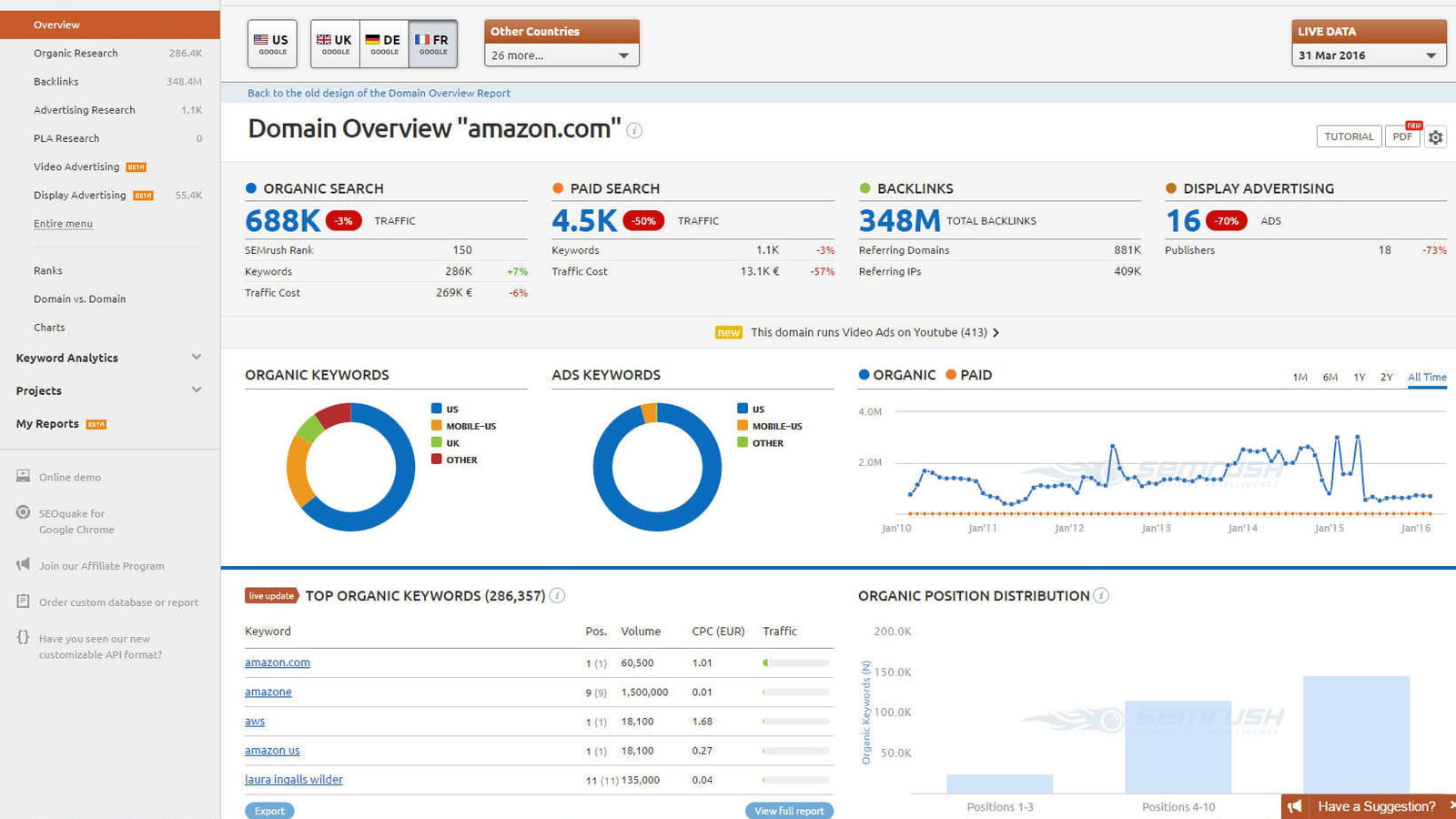Open the Live Data date dropdown
The width and height of the screenshot is (1456, 819).
[1369, 56]
